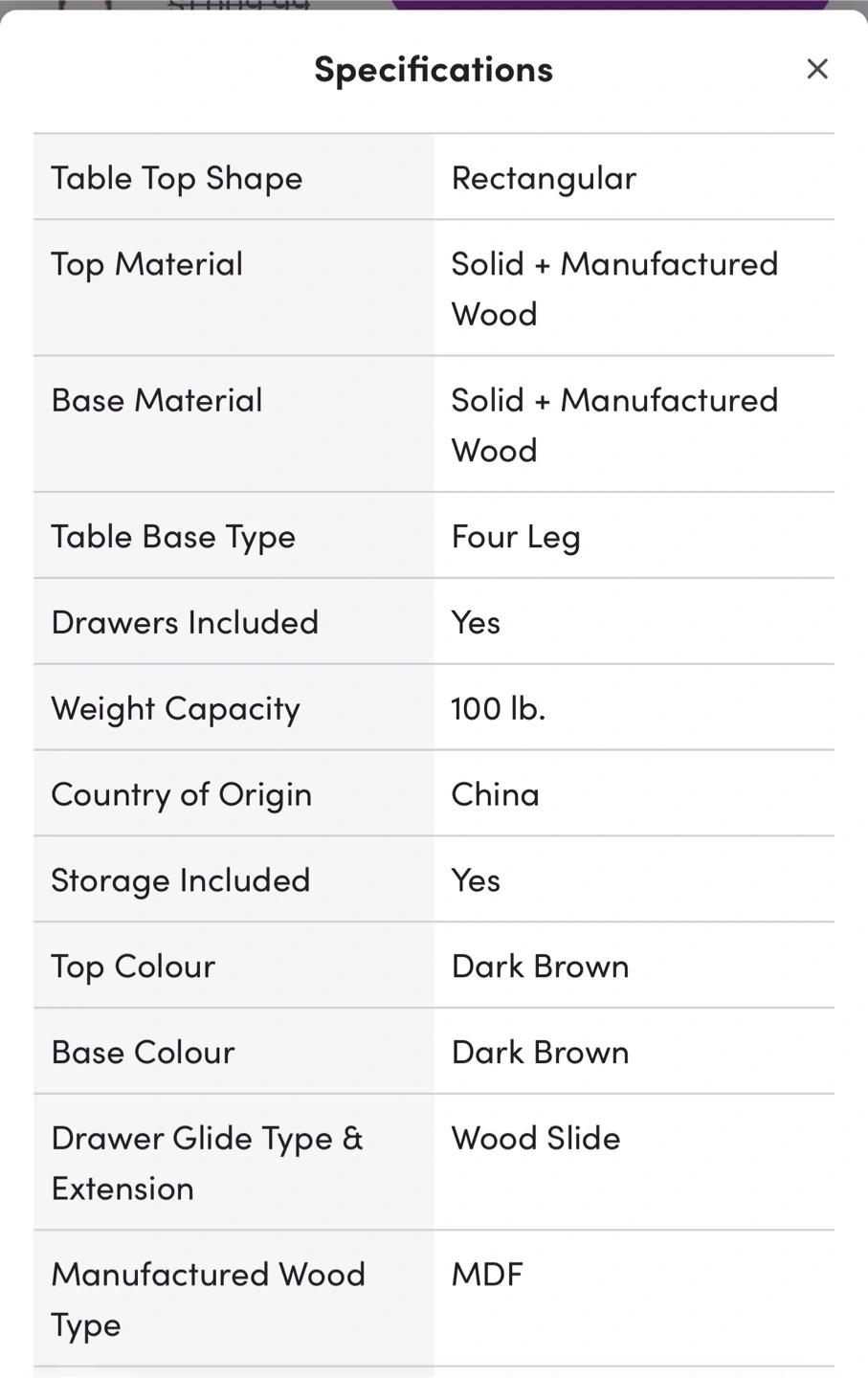Select the Drawer Glide Type & Extension label
This screenshot has width=868, height=1378.
click(207, 1163)
